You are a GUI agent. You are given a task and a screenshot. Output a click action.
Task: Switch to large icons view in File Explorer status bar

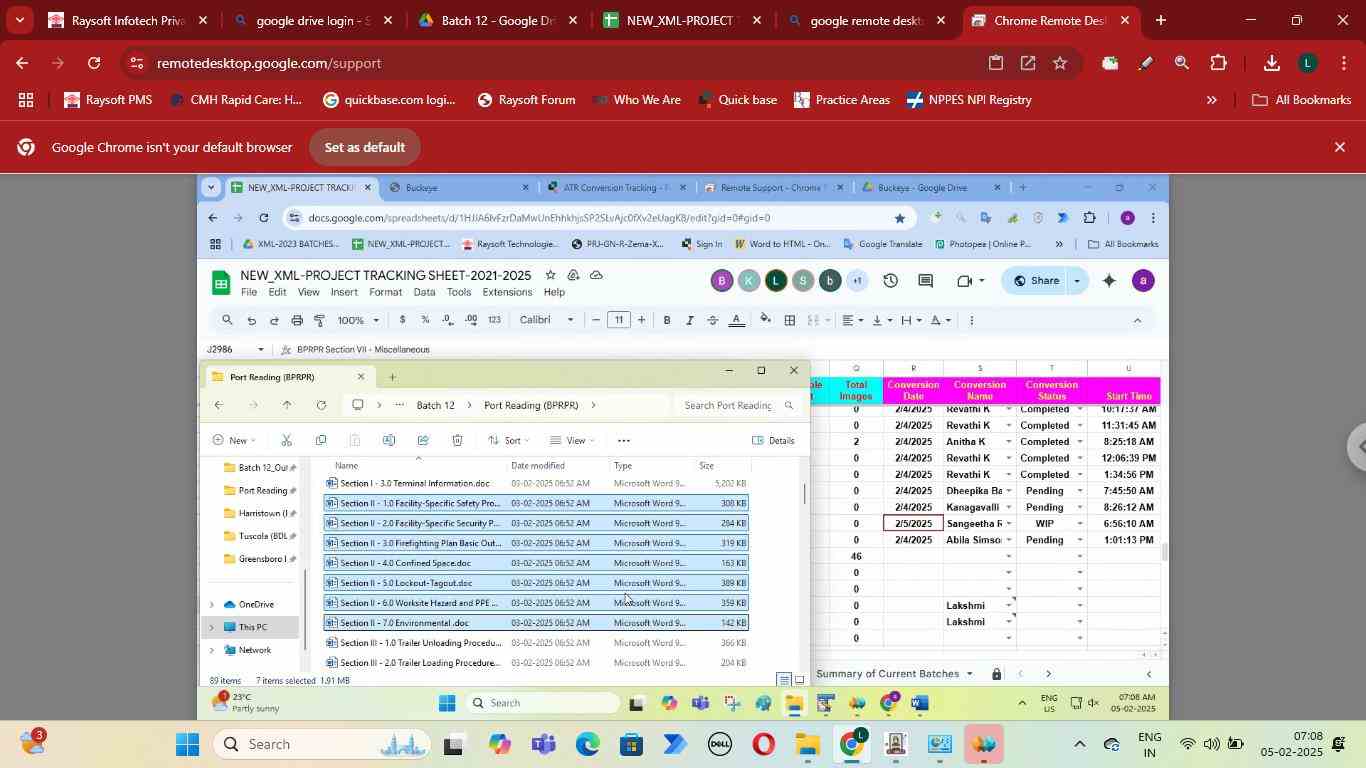pos(799,680)
